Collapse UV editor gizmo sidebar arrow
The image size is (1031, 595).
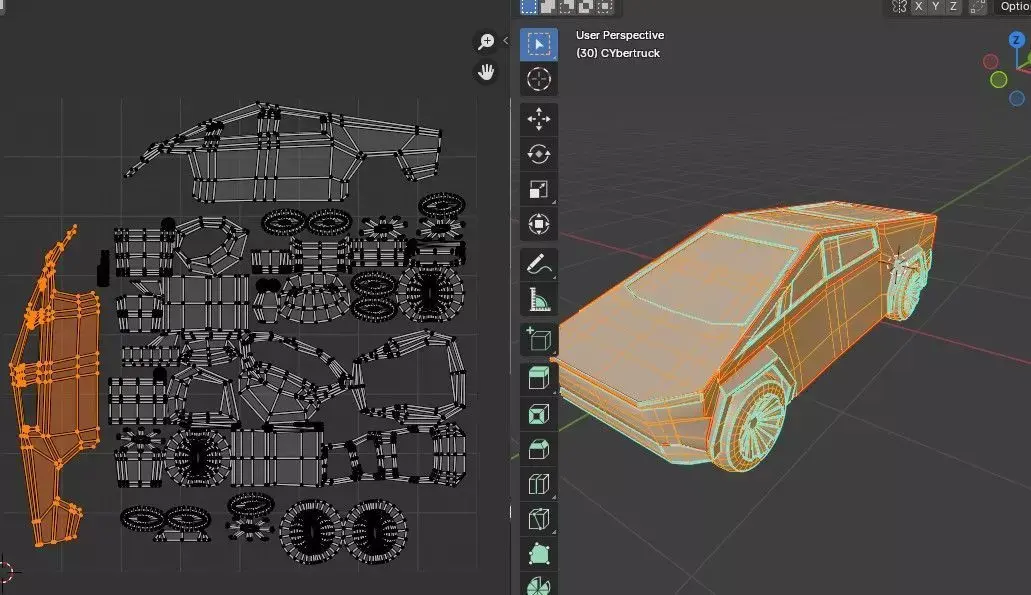click(505, 41)
